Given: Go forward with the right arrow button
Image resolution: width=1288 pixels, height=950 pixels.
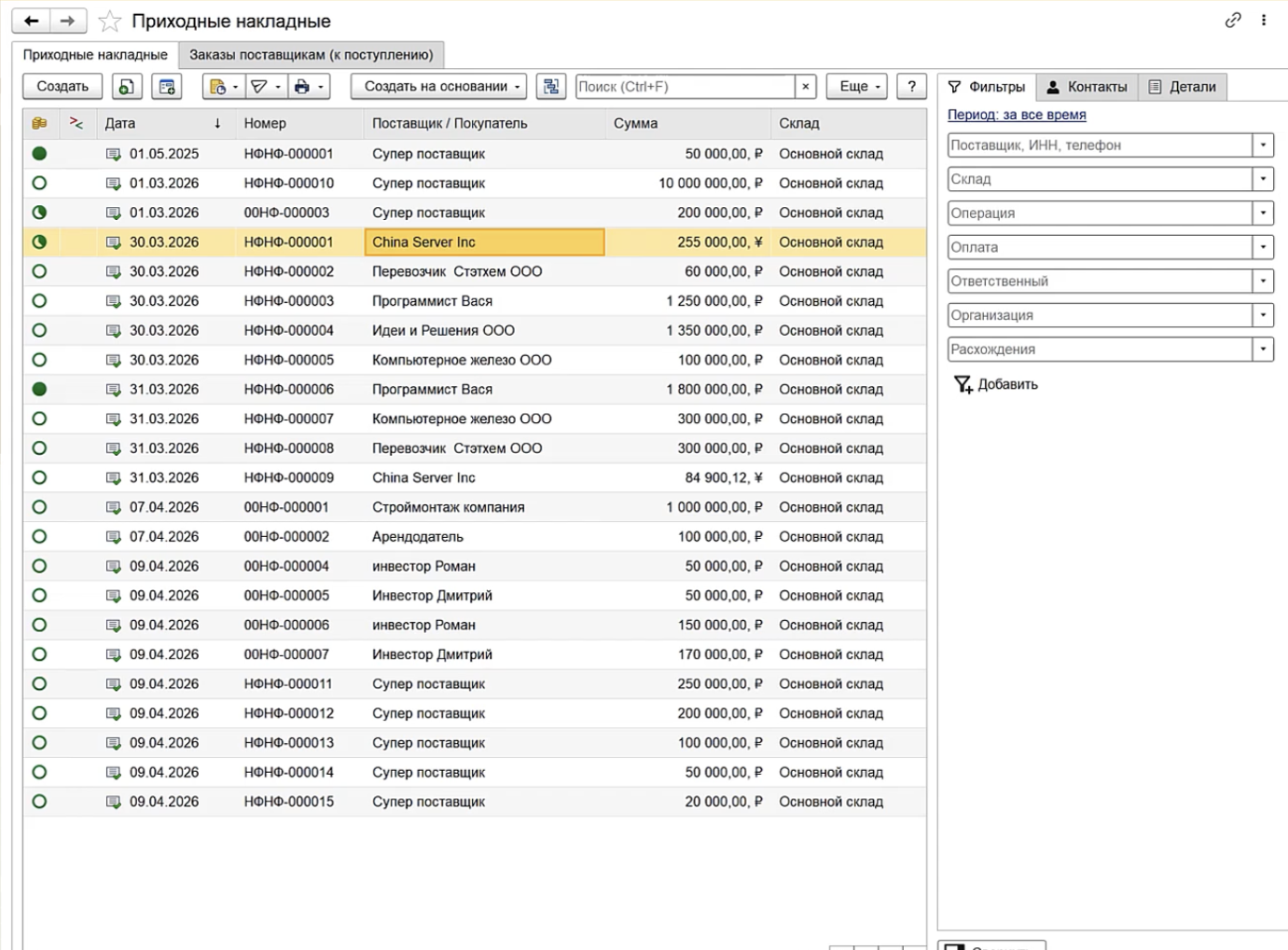Looking at the screenshot, I should coord(68,21).
